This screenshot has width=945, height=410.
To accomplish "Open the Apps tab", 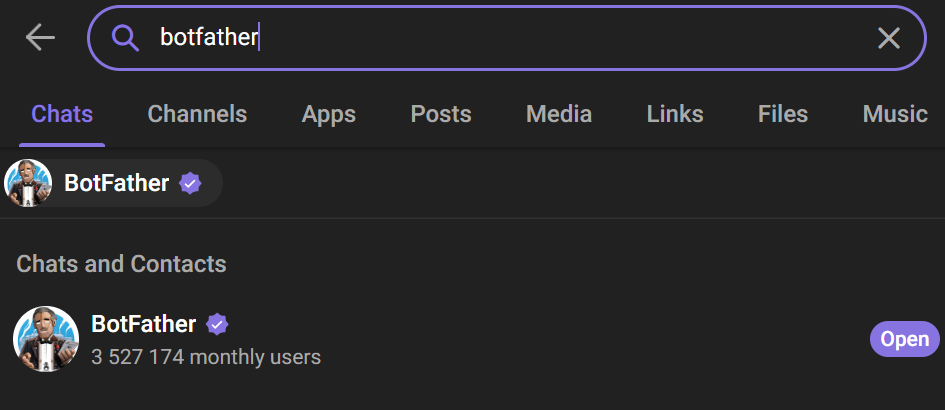I will pyautogui.click(x=329, y=114).
